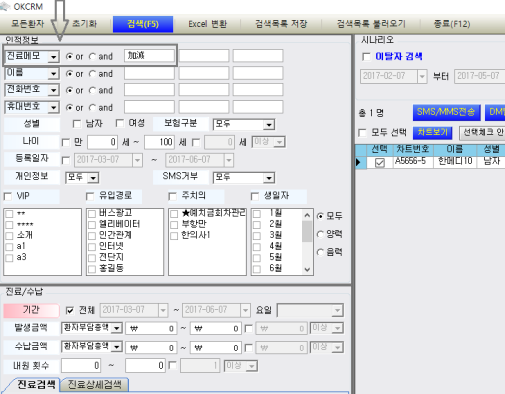
Task: Open the SMS거부 dropdown
Action: pos(269,178)
